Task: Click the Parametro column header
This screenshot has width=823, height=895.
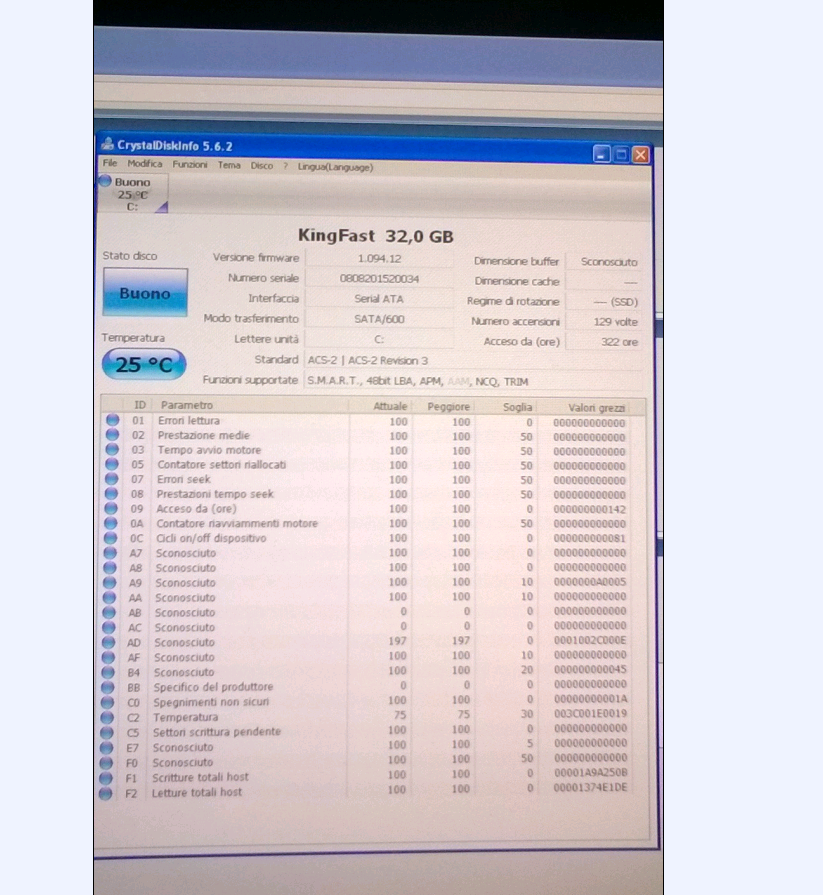Action: point(251,405)
